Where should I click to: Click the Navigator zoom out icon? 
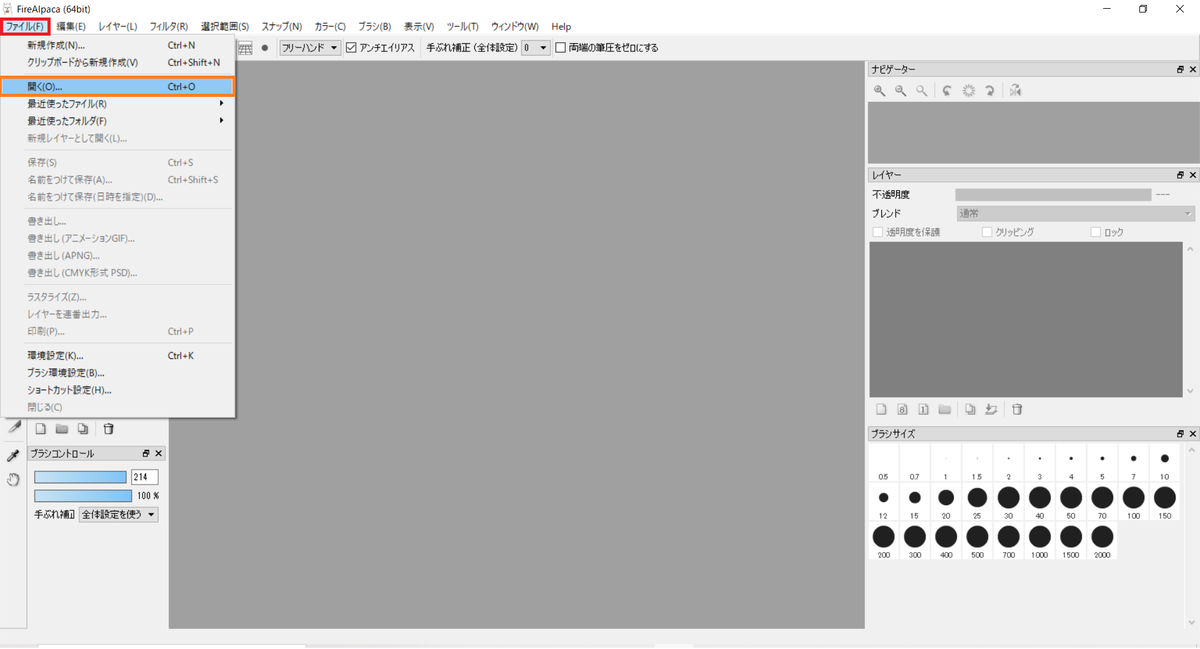tap(901, 90)
